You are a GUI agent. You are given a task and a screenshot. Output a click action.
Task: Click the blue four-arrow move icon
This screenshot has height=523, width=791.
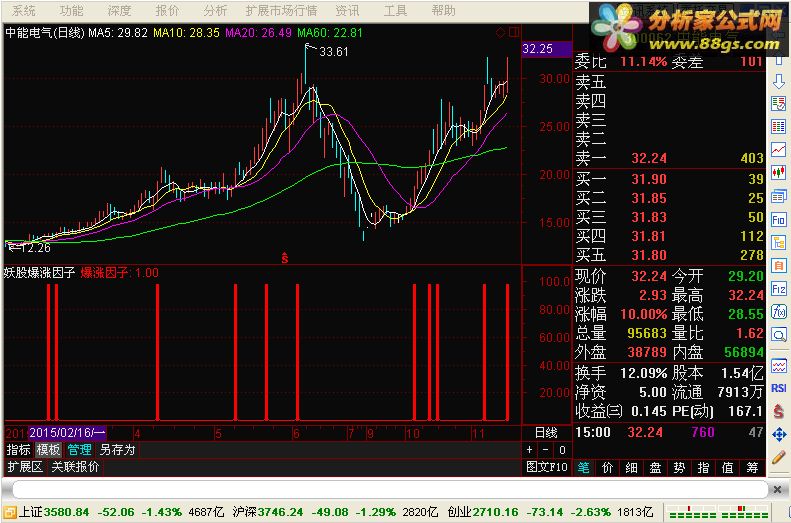[x=778, y=434]
